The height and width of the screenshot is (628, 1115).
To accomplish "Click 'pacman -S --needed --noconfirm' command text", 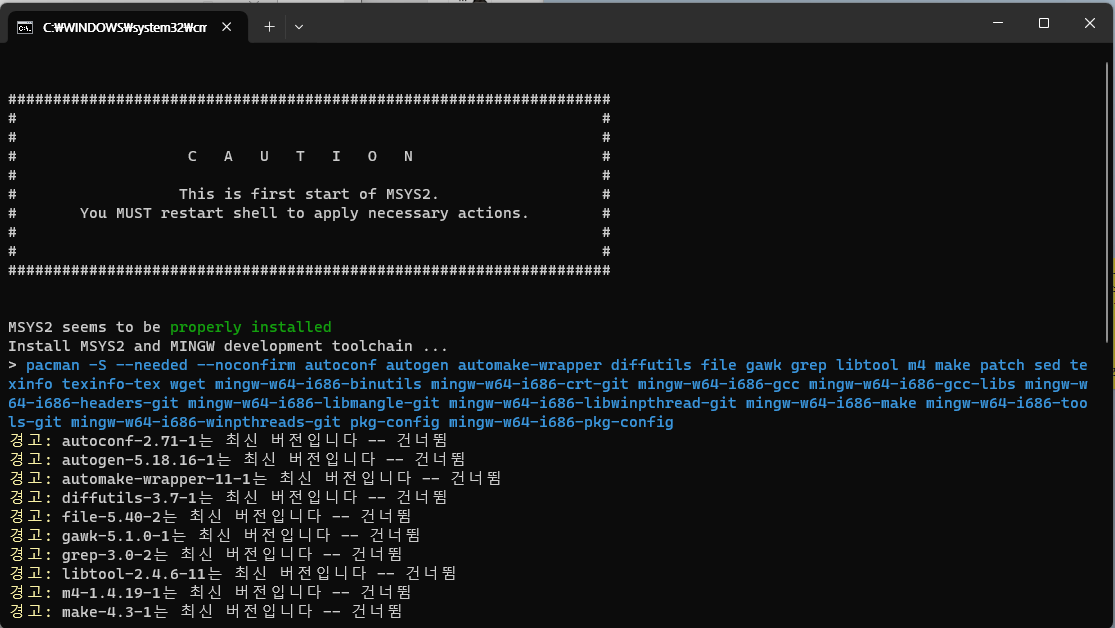I will click(x=161, y=366).
